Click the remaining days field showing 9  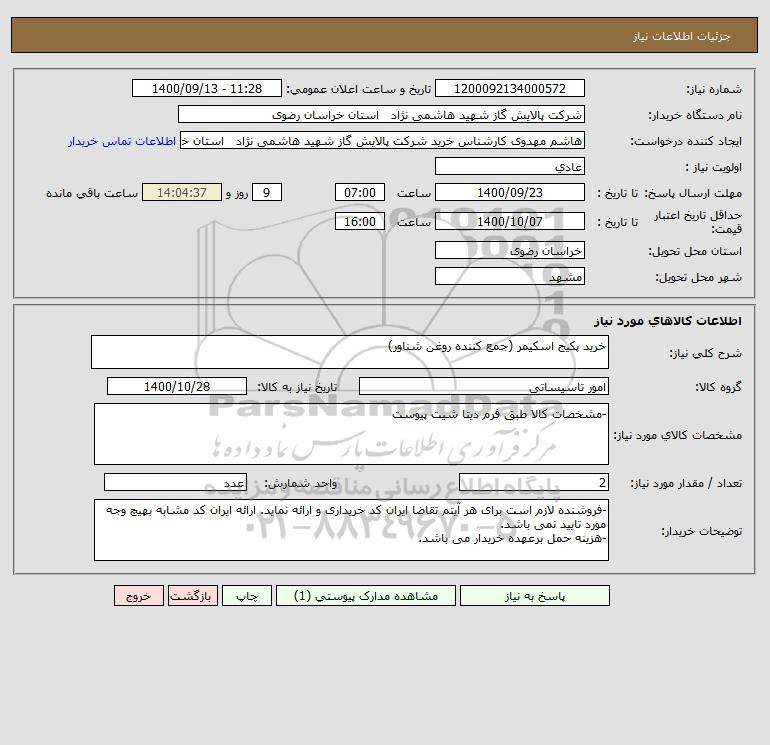pyautogui.click(x=267, y=193)
